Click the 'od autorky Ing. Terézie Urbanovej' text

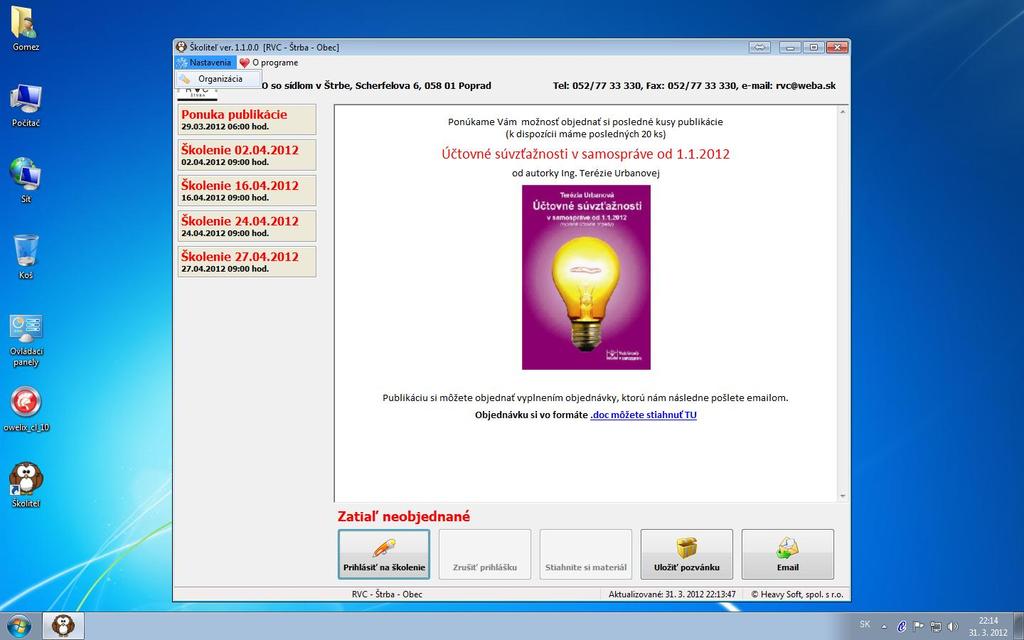point(586,173)
